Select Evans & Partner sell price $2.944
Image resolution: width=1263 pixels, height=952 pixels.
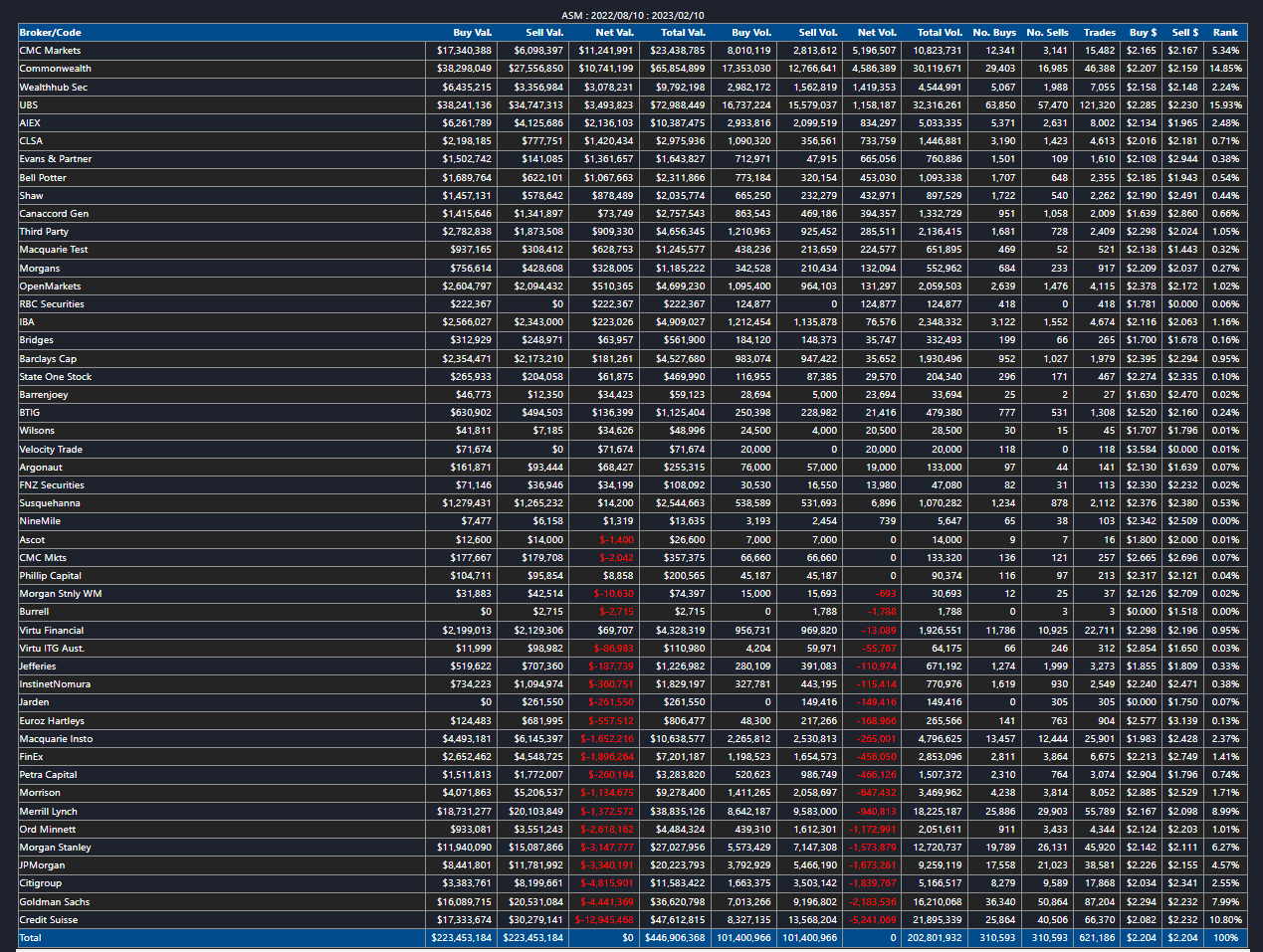pos(1183,159)
